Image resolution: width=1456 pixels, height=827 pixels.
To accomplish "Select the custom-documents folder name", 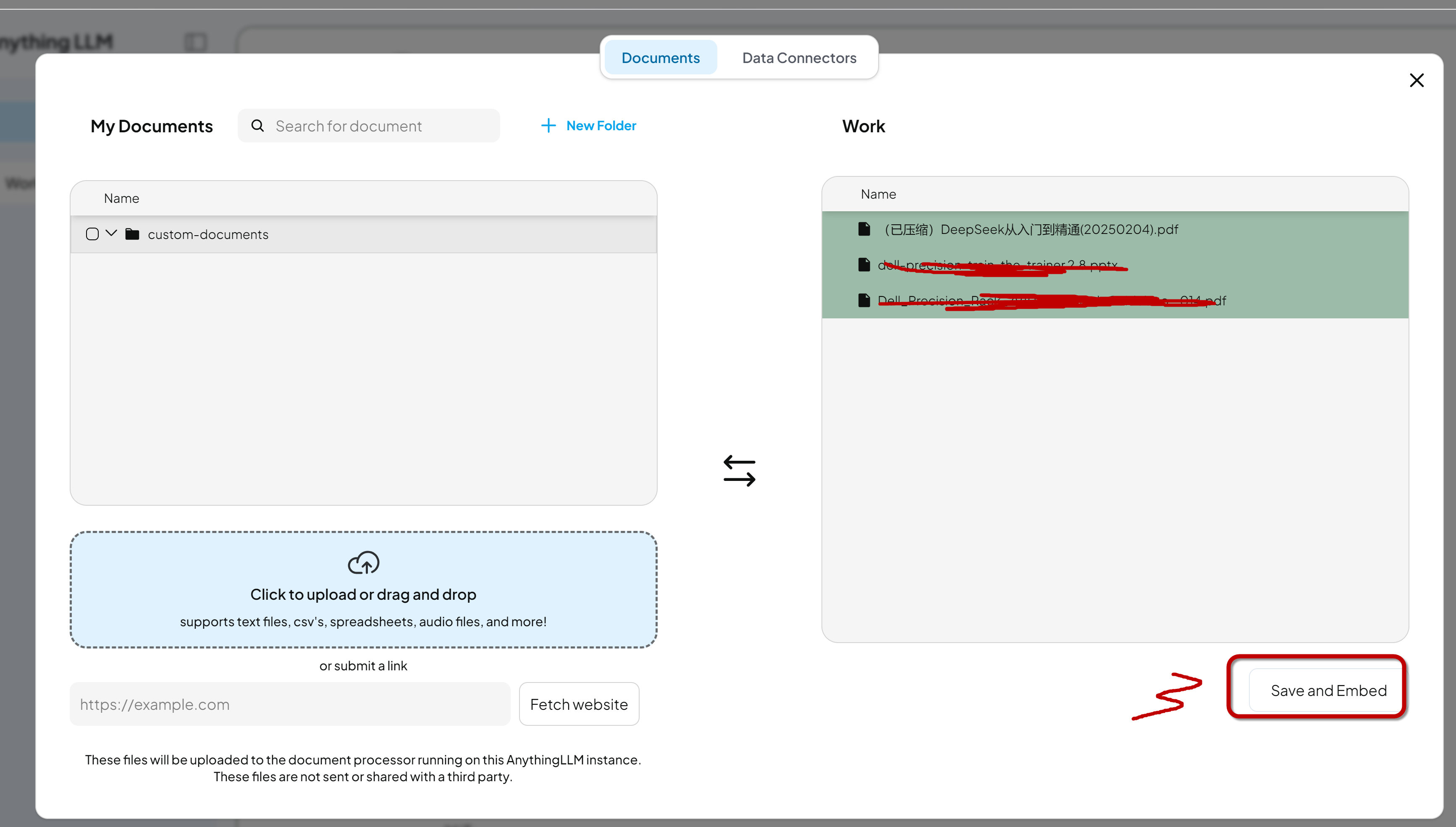I will [x=208, y=234].
